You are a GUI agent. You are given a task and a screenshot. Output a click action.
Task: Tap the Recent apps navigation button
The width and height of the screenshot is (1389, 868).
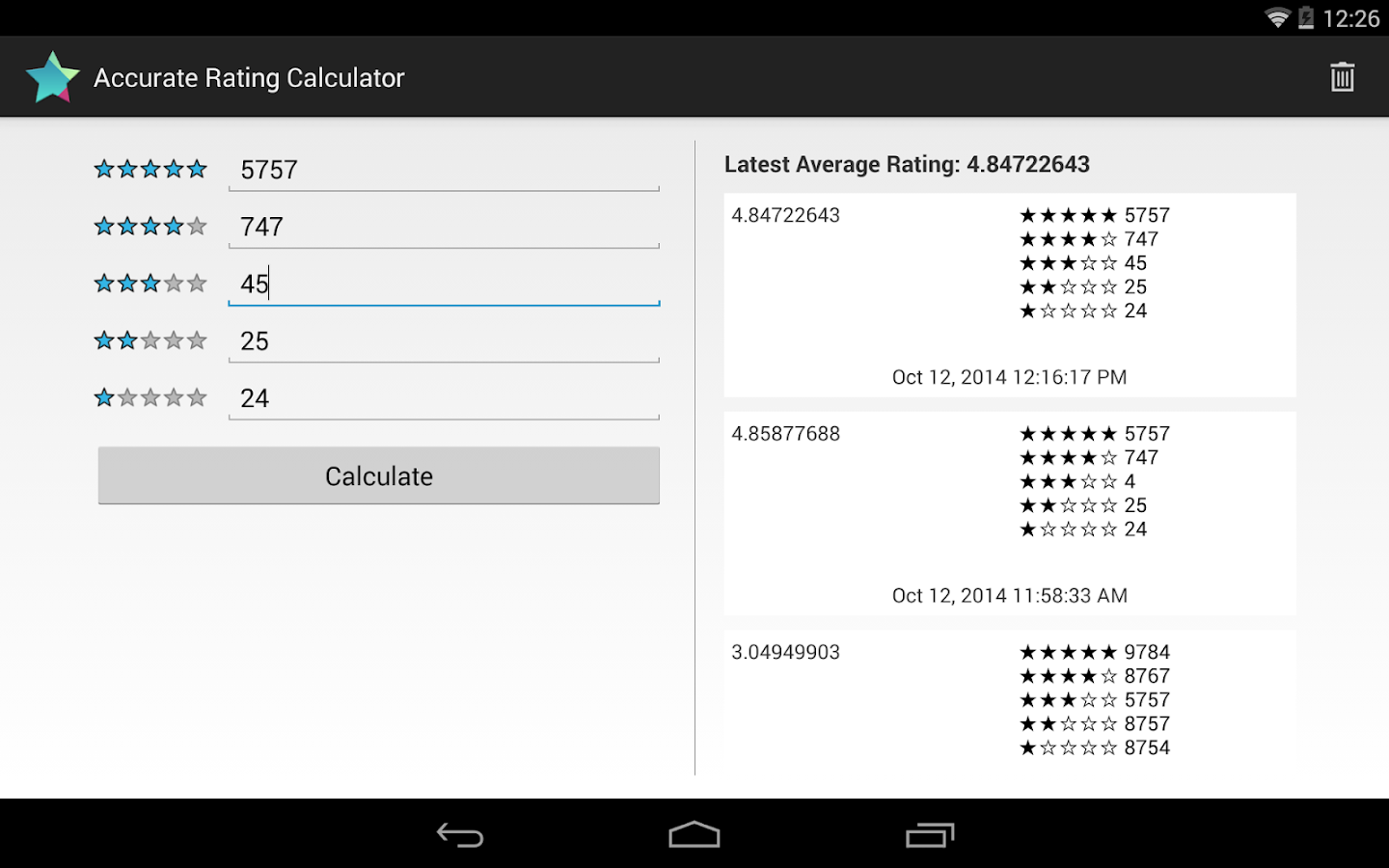point(929,834)
